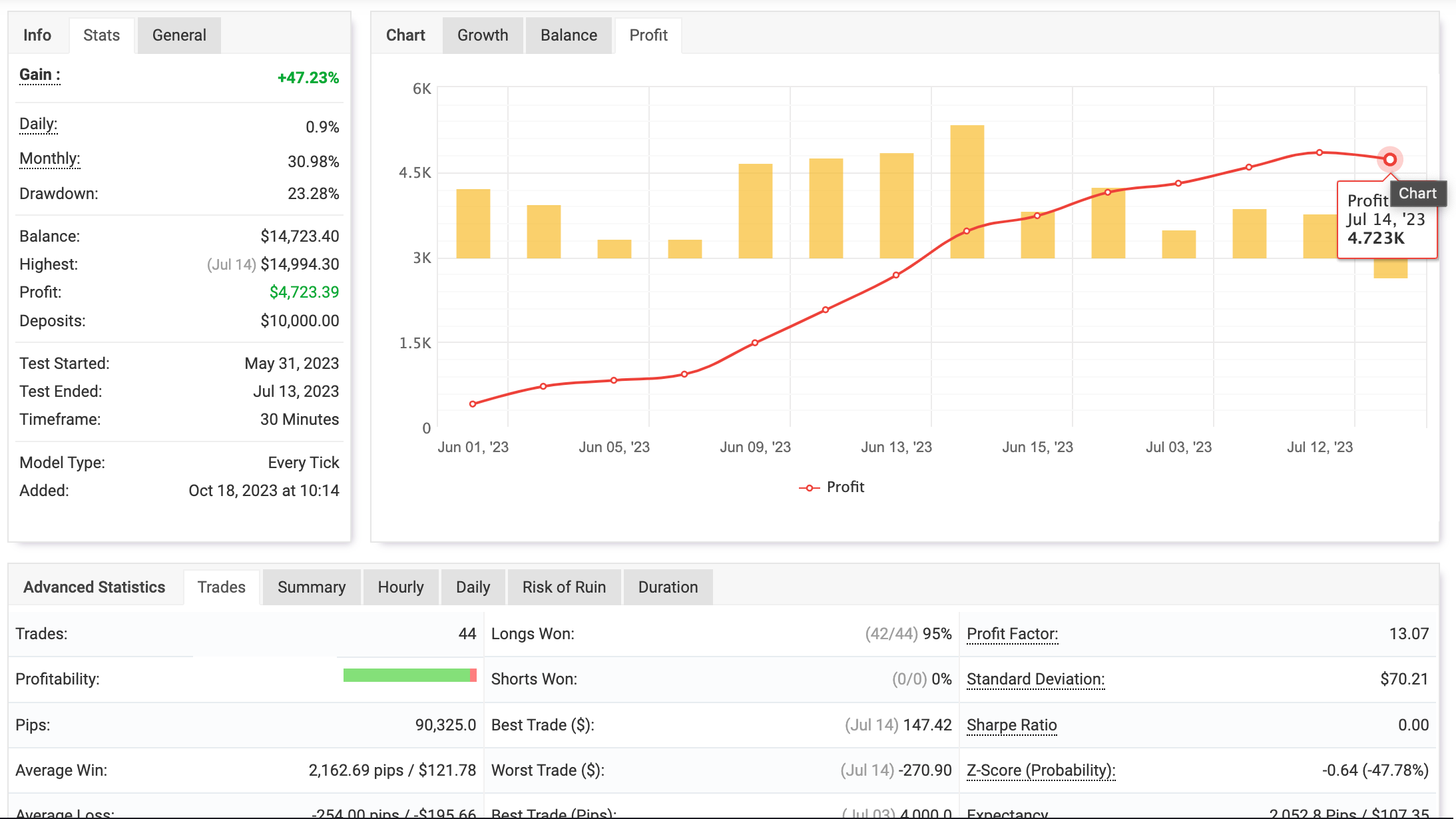Open the Summary statistics tab
This screenshot has width=1456, height=819.
(x=311, y=587)
